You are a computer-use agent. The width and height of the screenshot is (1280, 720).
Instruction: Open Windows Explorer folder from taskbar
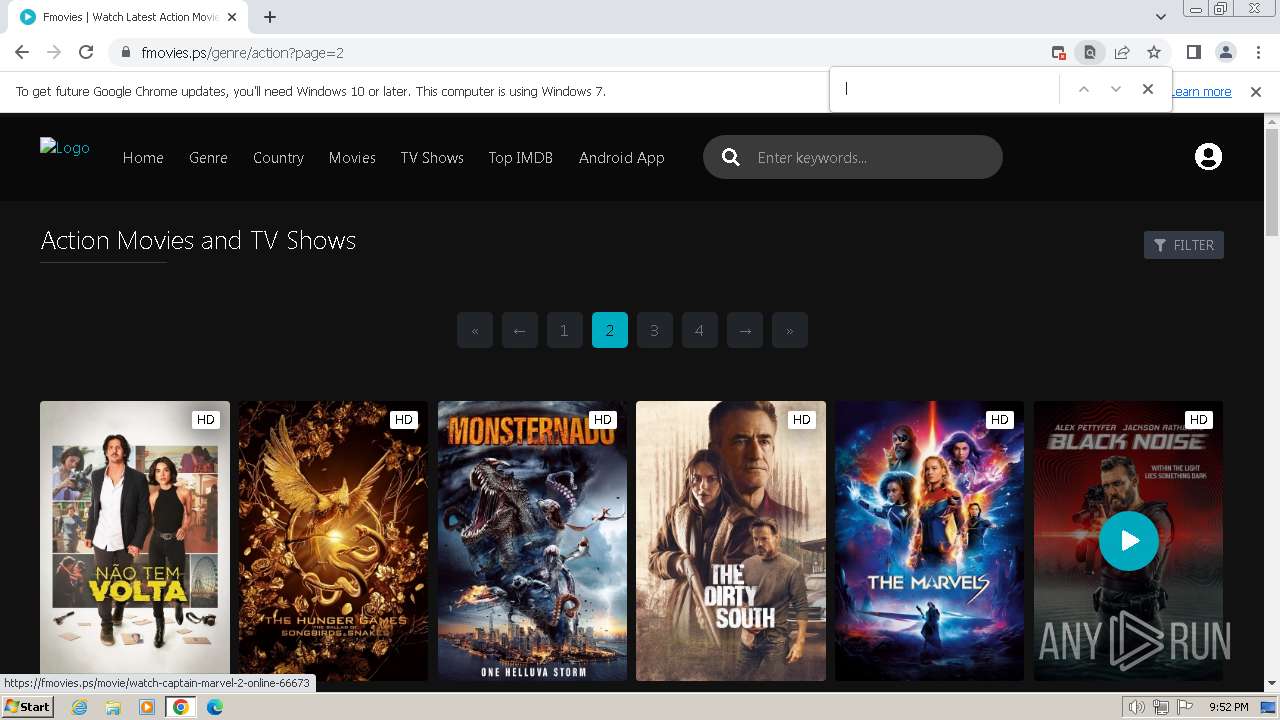coord(113,707)
